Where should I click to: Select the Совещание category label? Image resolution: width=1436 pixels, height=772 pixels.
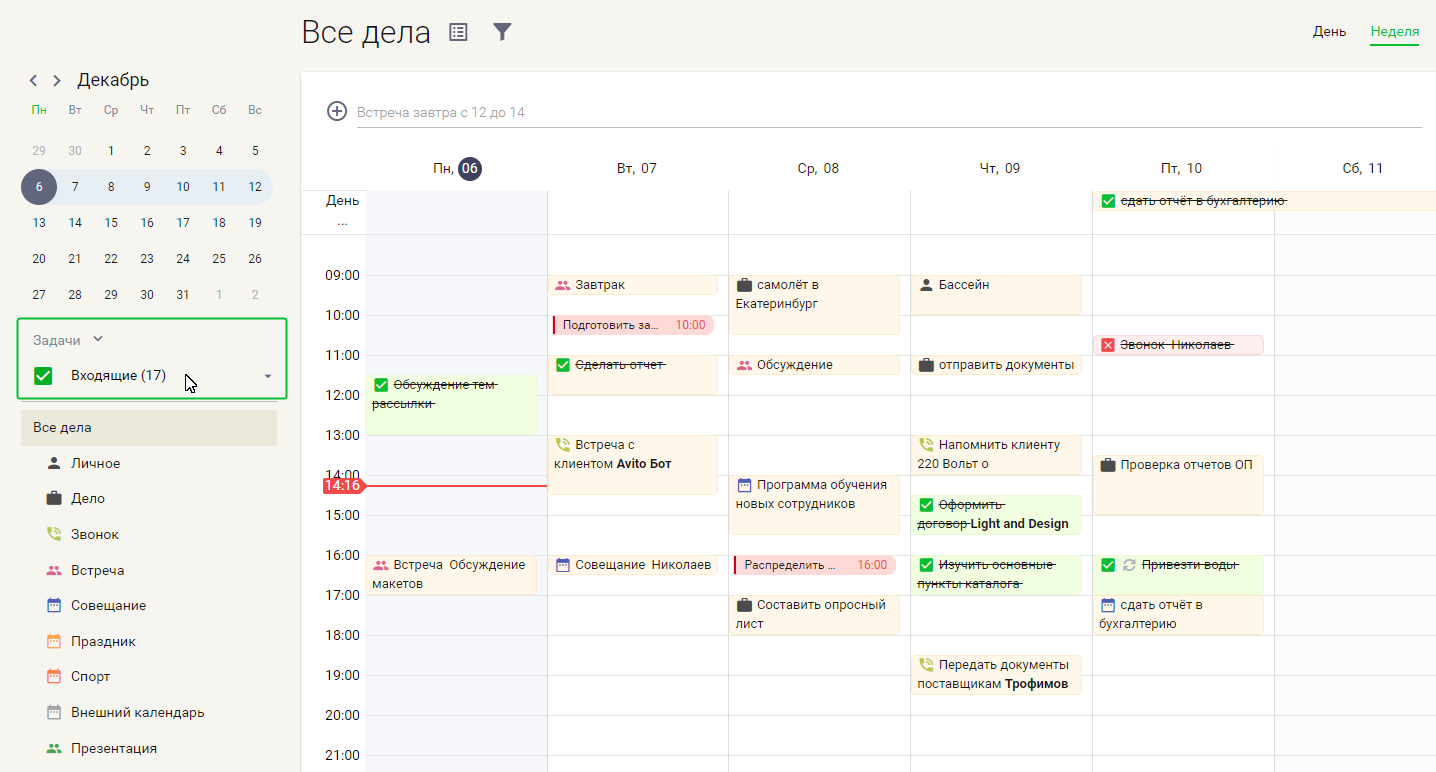(108, 605)
